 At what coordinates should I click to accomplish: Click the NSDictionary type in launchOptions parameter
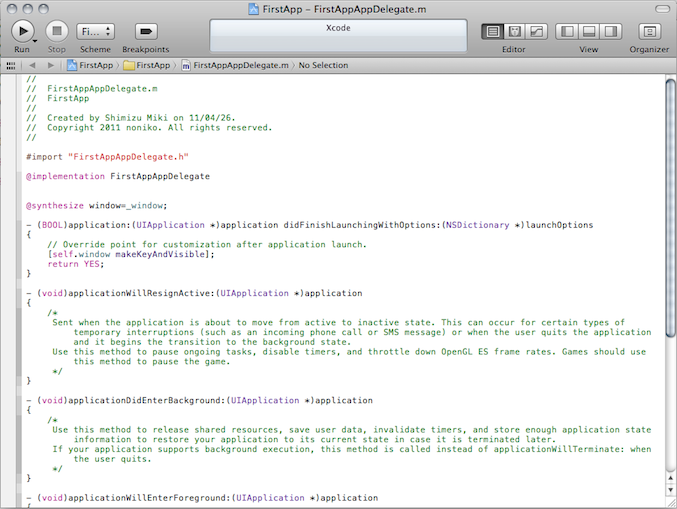(478, 225)
